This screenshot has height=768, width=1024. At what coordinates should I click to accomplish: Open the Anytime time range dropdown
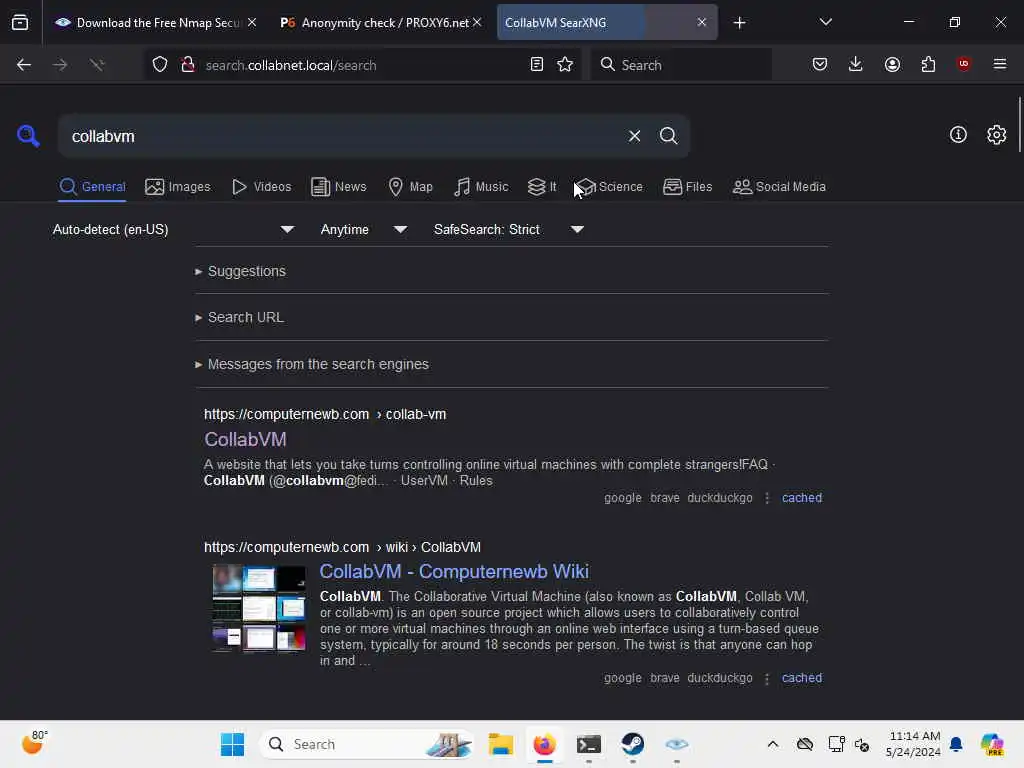[x=364, y=229]
